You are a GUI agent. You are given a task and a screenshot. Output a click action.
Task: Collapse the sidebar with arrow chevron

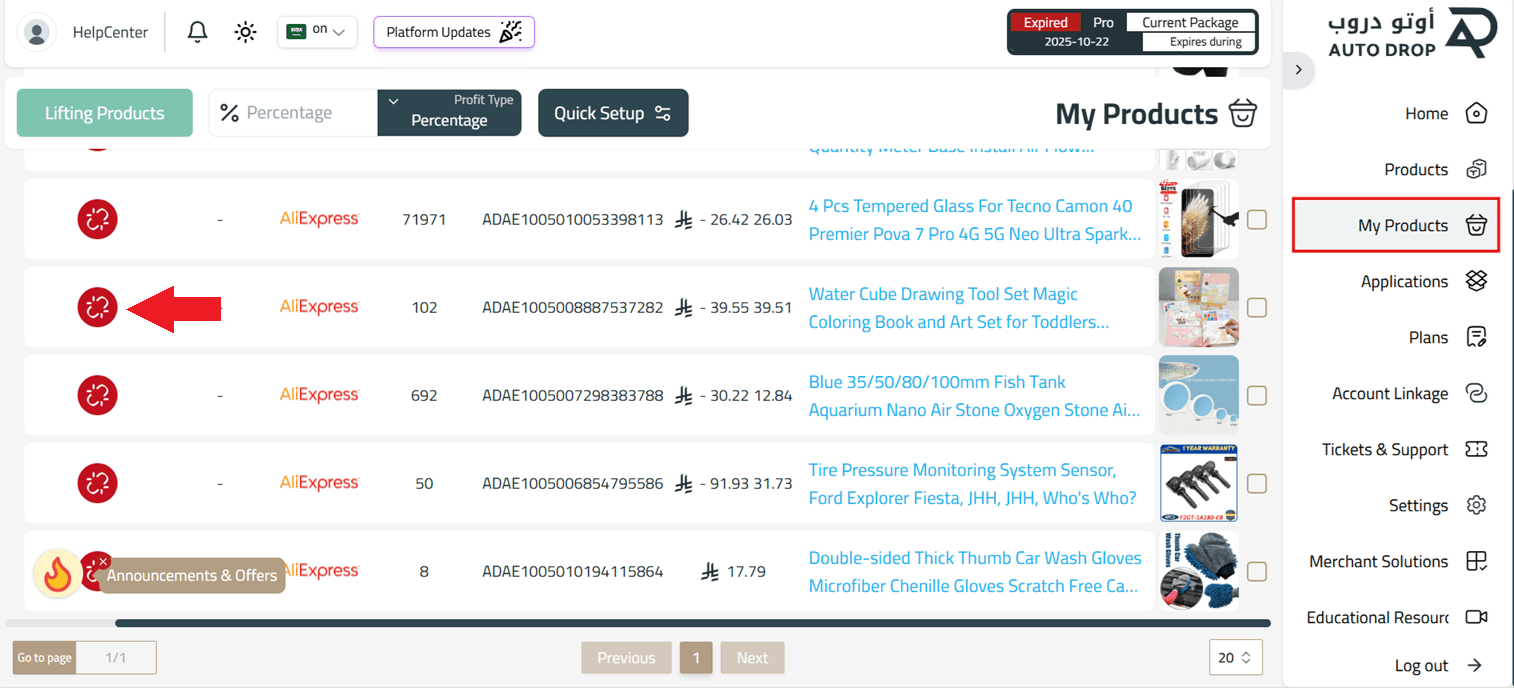(1298, 69)
